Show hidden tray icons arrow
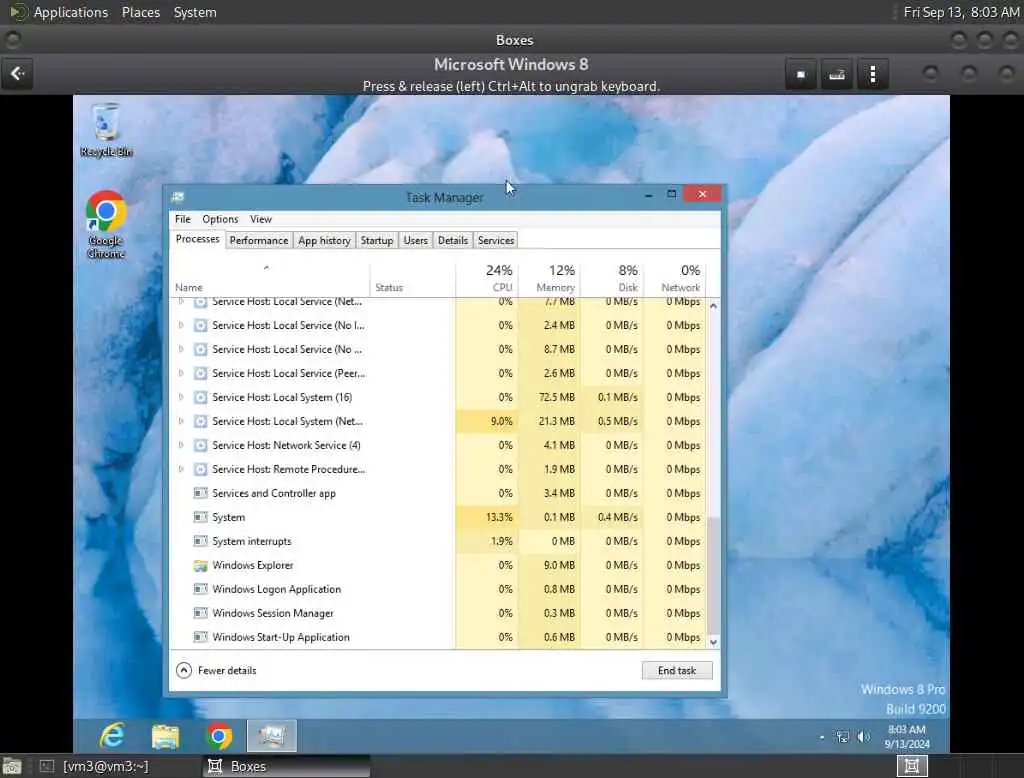 click(822, 737)
